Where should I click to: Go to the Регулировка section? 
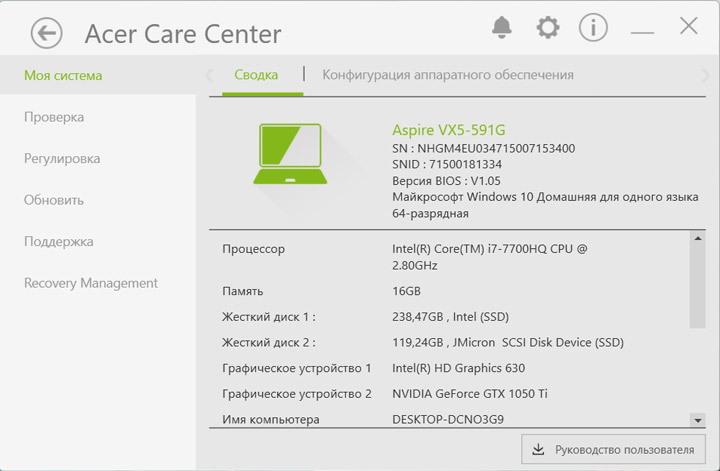(x=62, y=158)
